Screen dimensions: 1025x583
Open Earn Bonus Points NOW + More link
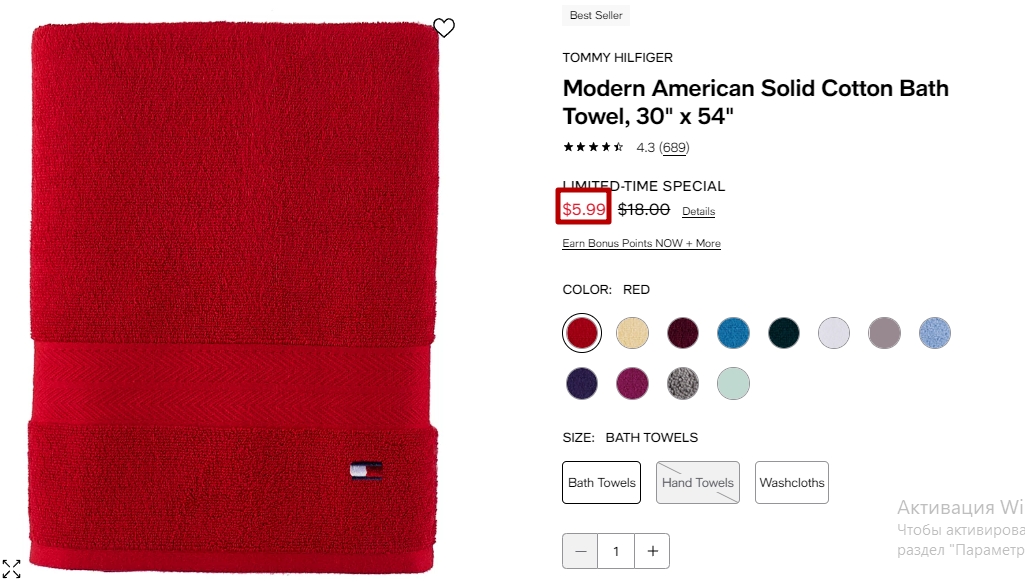pos(641,243)
